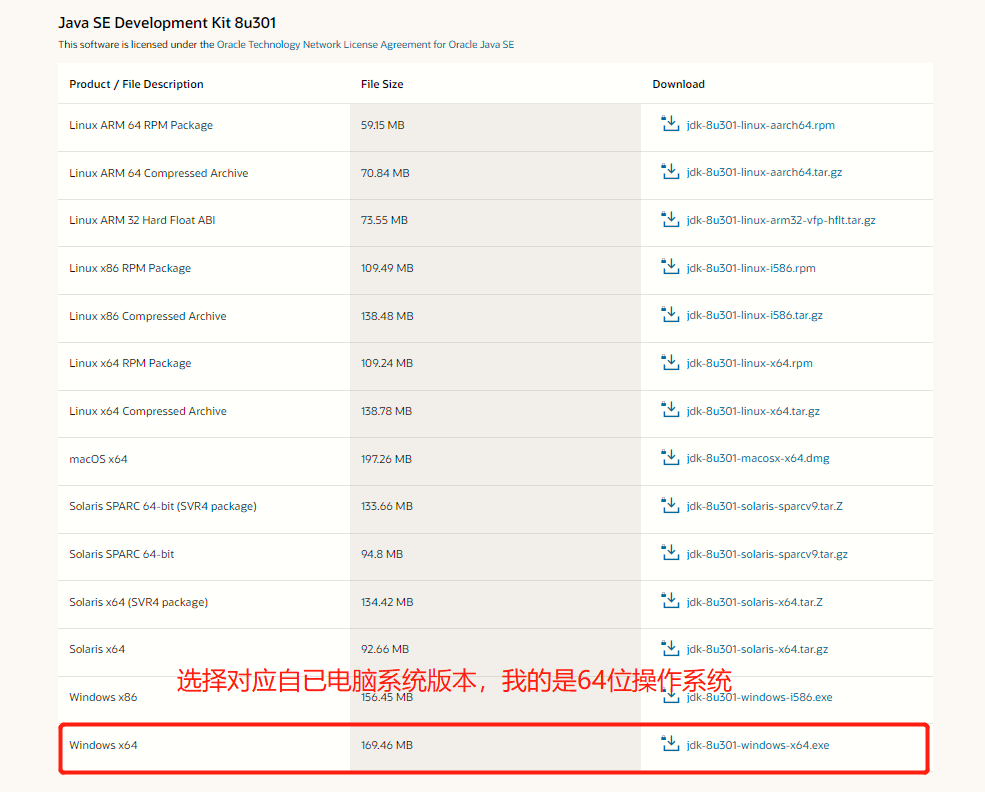Click download icon for Solaris x64 tar.gz
Image resolution: width=985 pixels, height=792 pixels.
click(x=670, y=648)
